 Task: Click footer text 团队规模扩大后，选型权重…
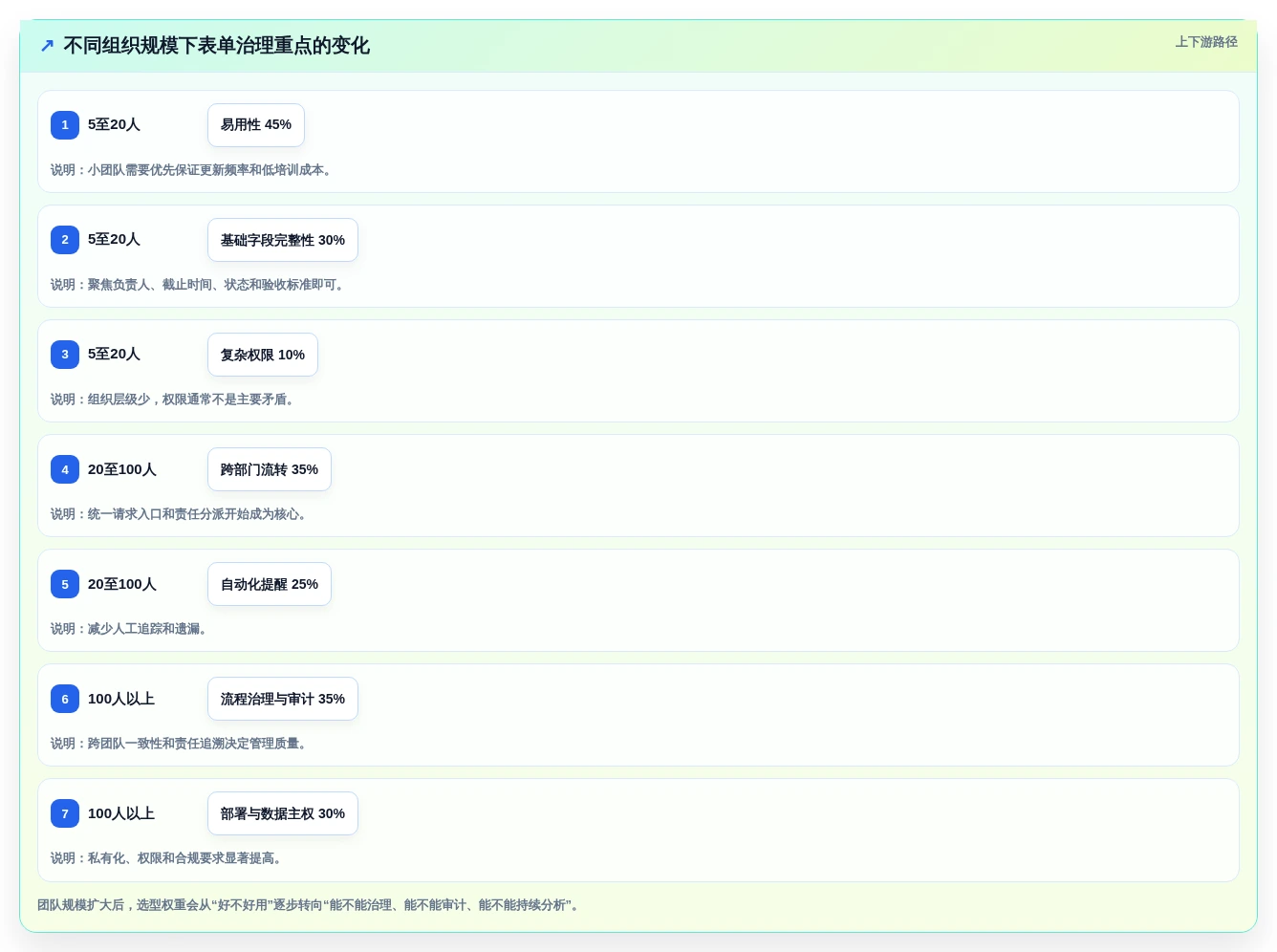[309, 905]
